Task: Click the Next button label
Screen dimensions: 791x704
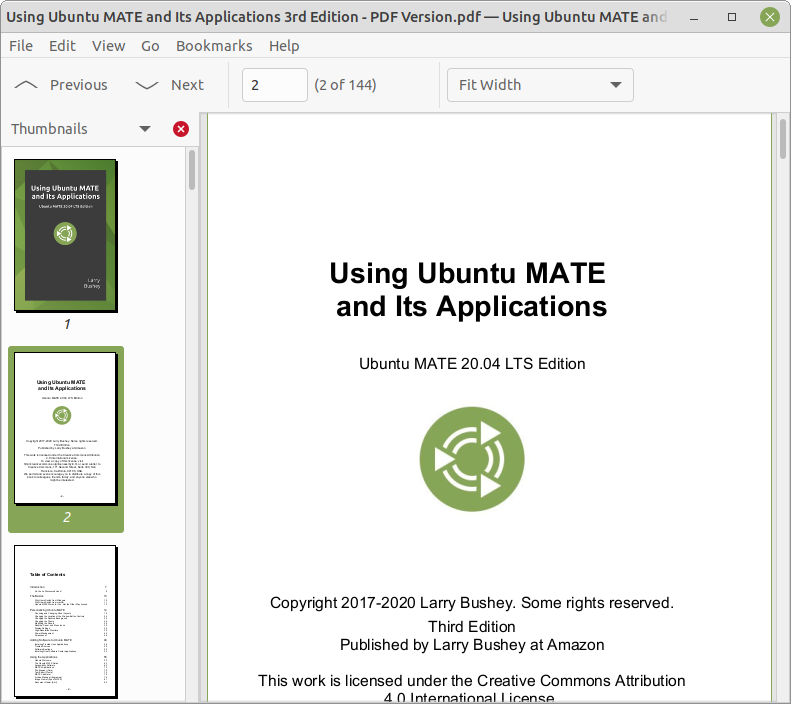Action: pyautogui.click(x=187, y=85)
